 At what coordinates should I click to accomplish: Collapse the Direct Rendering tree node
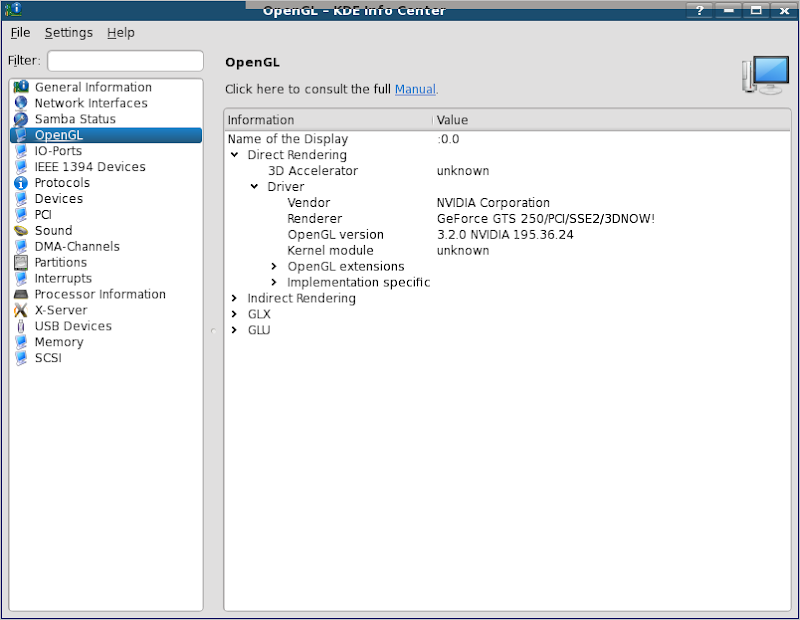[x=235, y=155]
